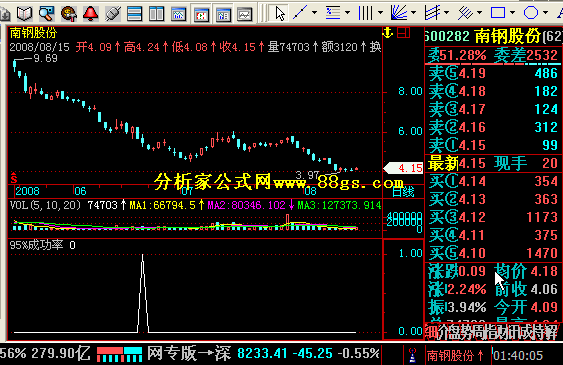This screenshot has height=365, width=563.
Task: Click the red grid icon above price axis
Action: [404, 33]
